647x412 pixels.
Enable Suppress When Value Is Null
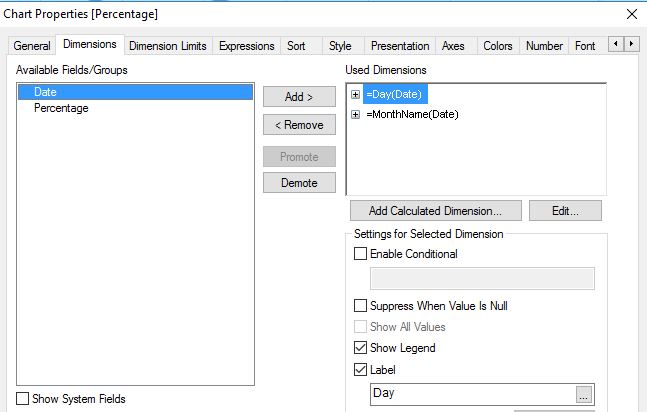pos(361,305)
